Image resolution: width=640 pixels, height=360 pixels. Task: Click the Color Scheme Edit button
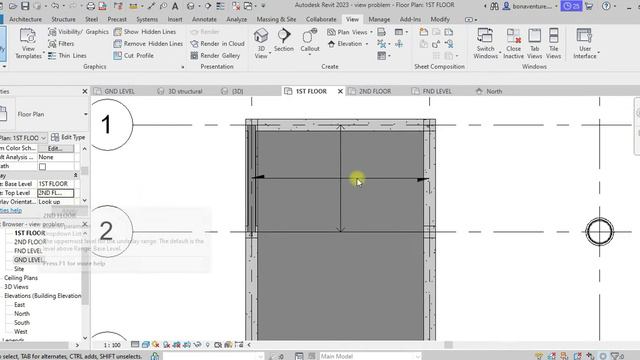(56, 148)
